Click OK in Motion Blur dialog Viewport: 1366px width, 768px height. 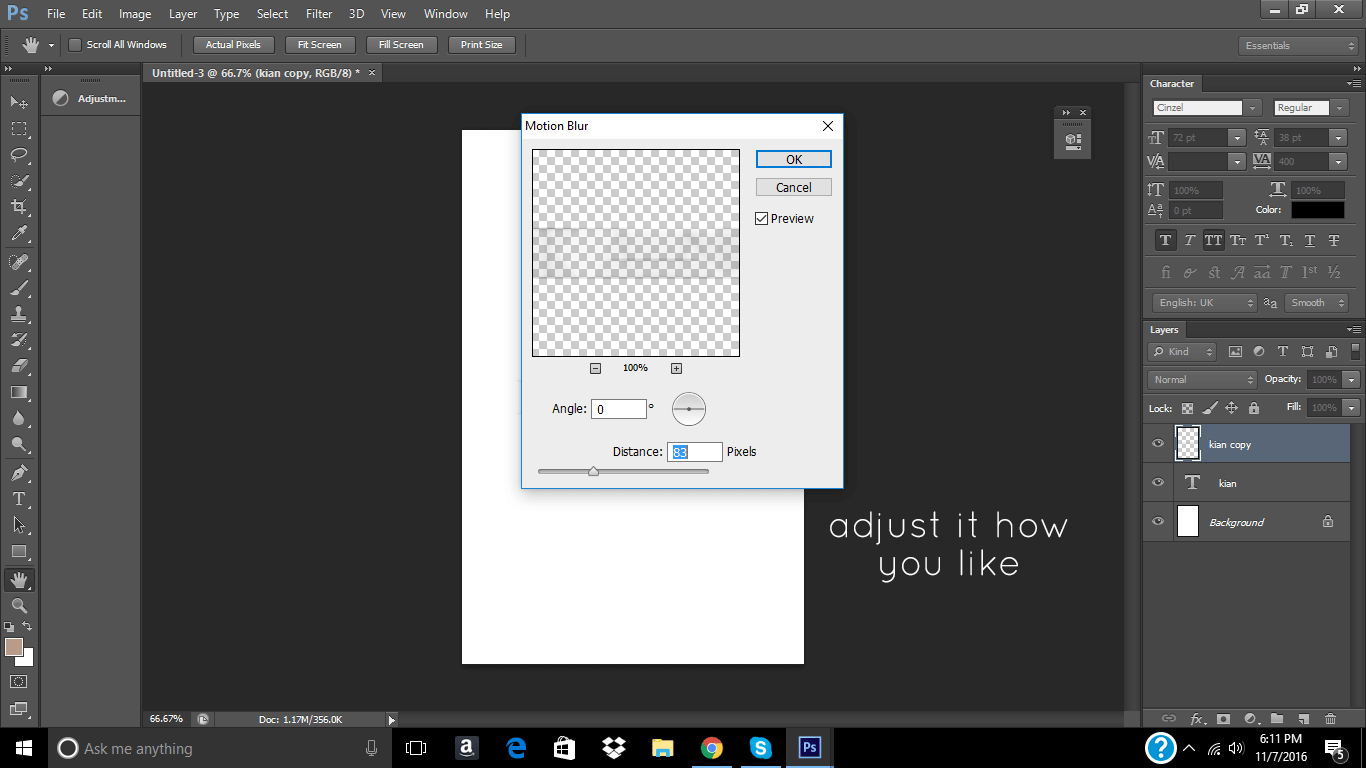793,159
